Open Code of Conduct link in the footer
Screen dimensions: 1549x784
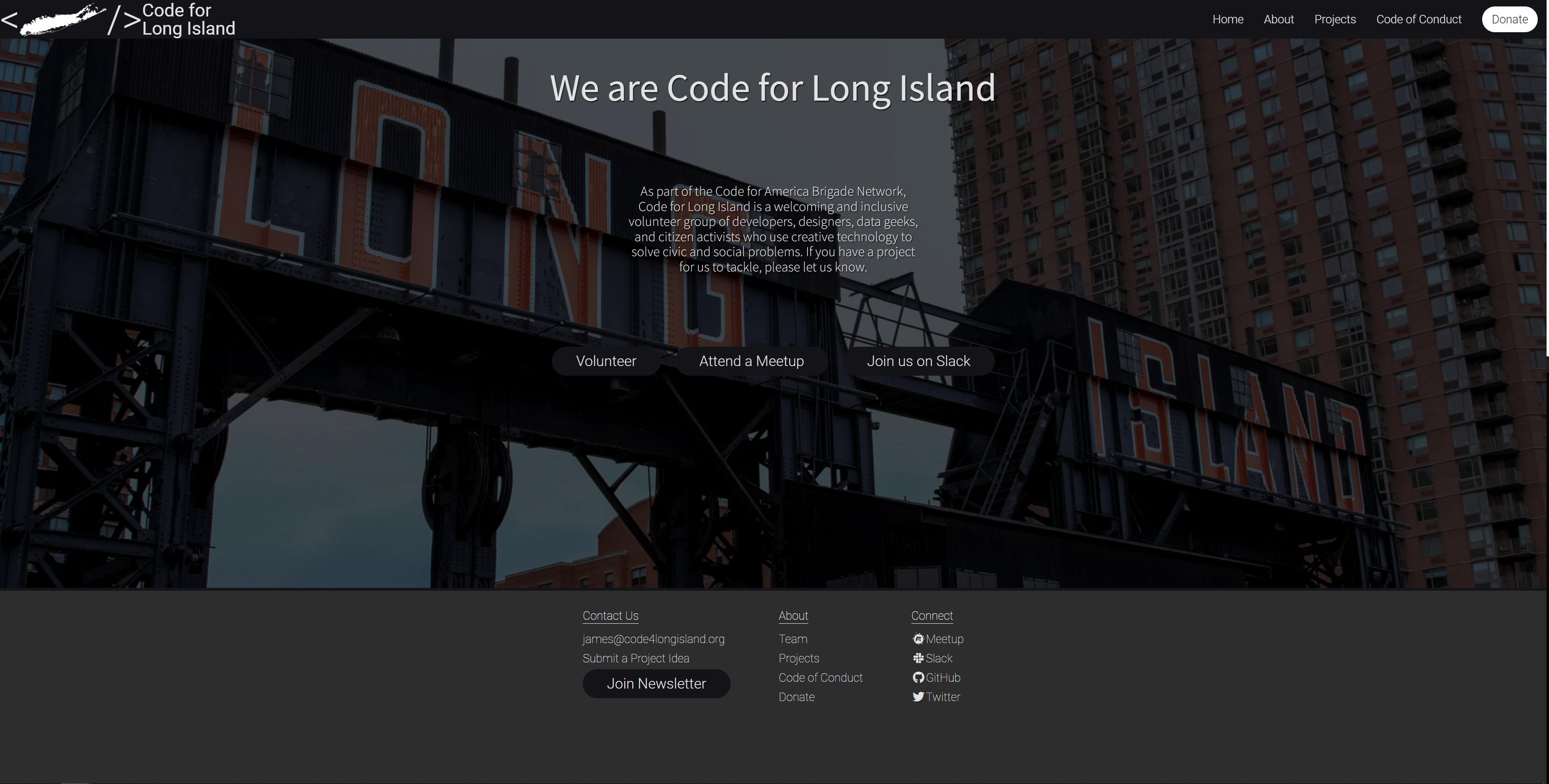[x=820, y=678]
